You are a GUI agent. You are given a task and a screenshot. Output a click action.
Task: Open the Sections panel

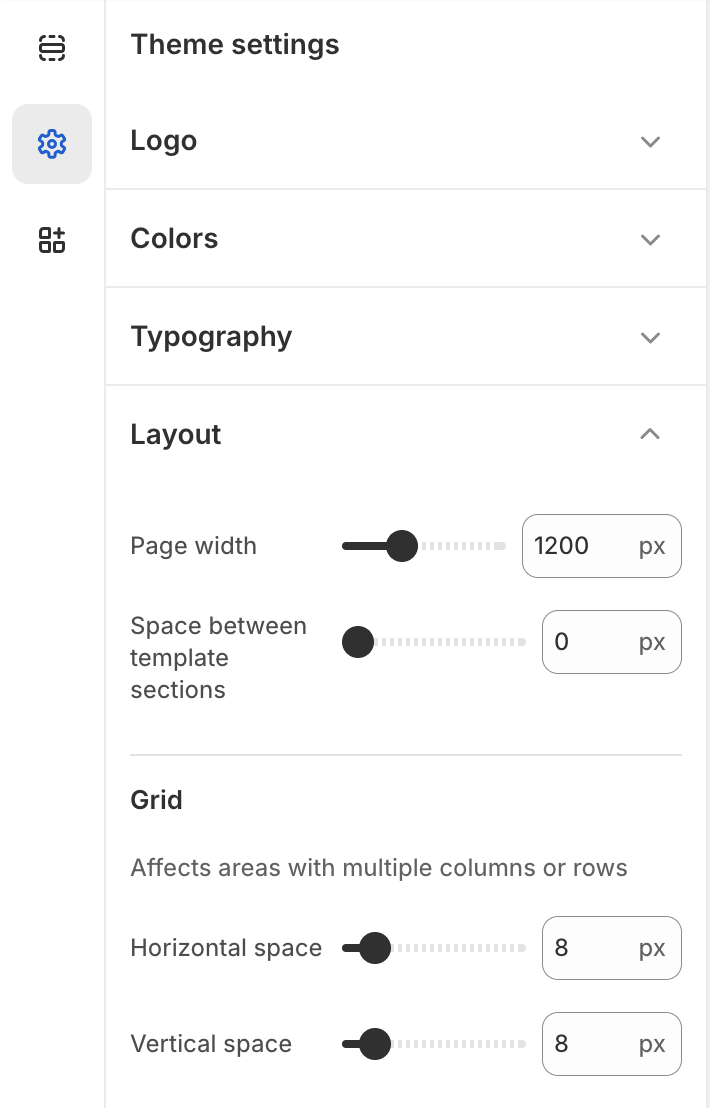tap(52, 47)
